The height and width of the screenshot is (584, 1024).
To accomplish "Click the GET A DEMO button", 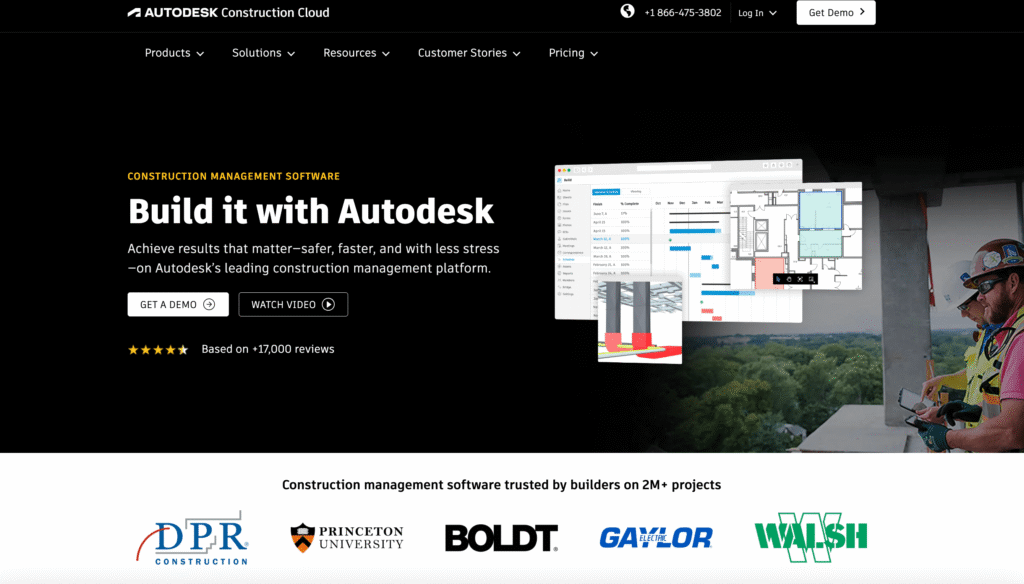I will pyautogui.click(x=178, y=304).
